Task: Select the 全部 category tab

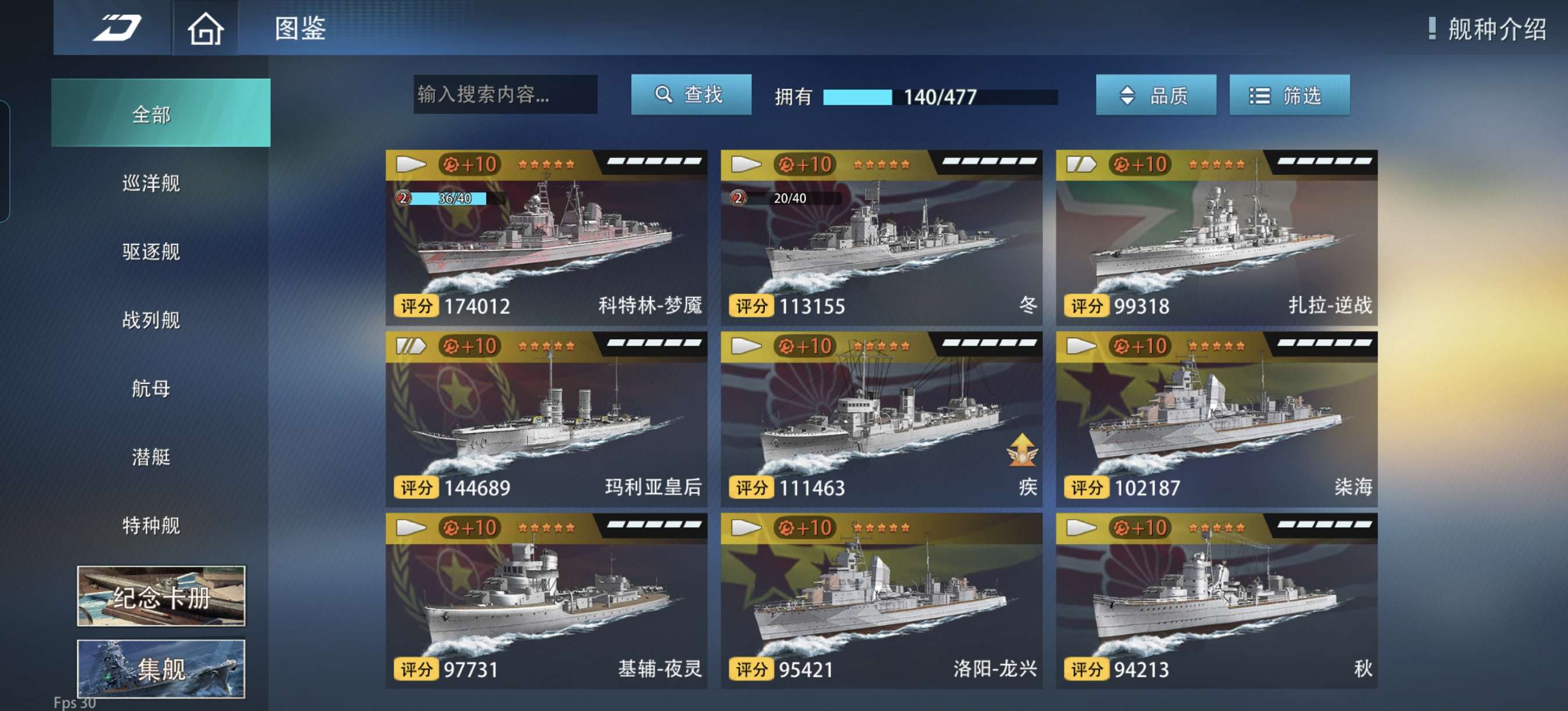Action: tap(161, 113)
